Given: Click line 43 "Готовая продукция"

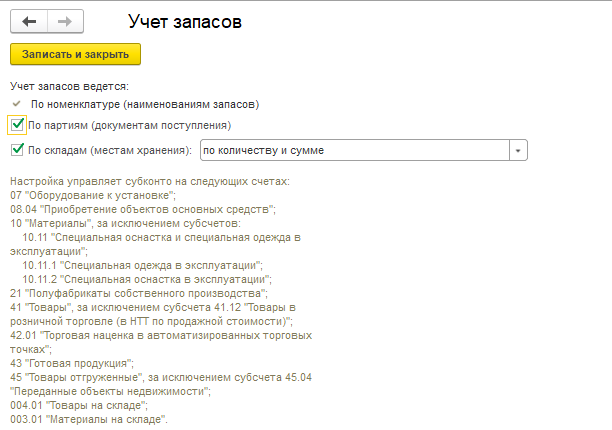Looking at the screenshot, I should 72,364.
